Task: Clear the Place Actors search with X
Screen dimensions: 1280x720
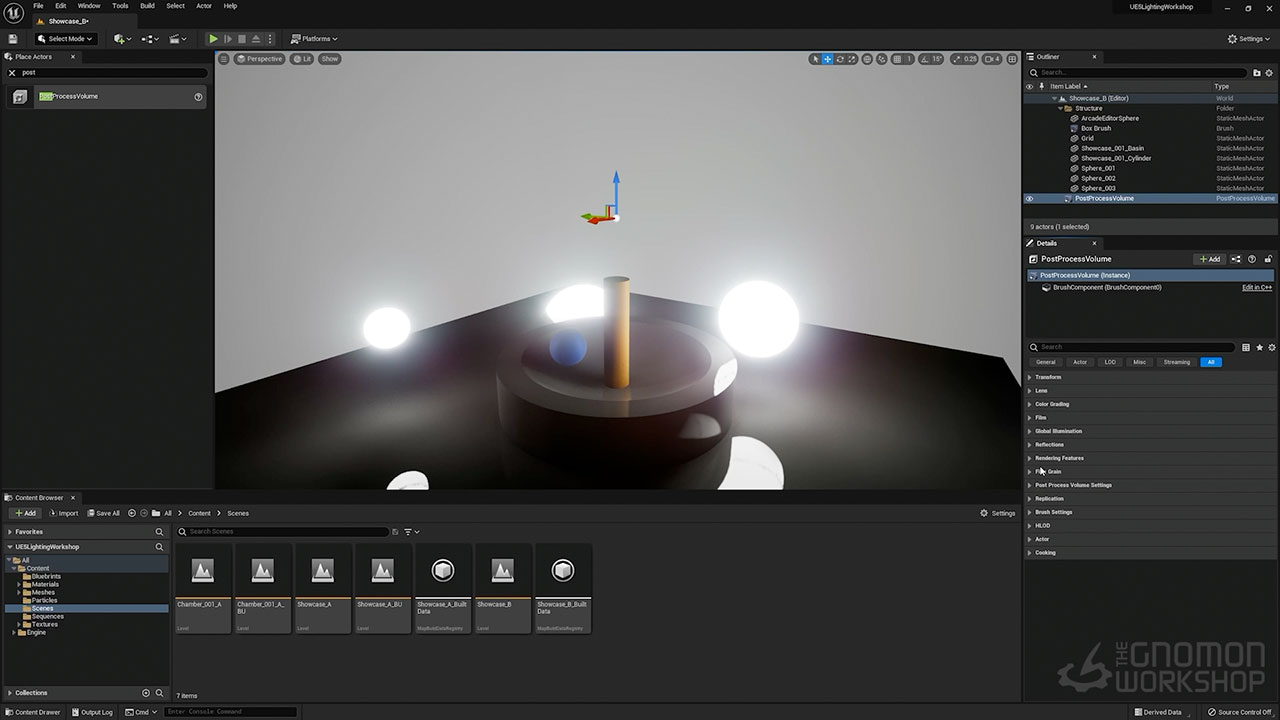Action: (12, 73)
